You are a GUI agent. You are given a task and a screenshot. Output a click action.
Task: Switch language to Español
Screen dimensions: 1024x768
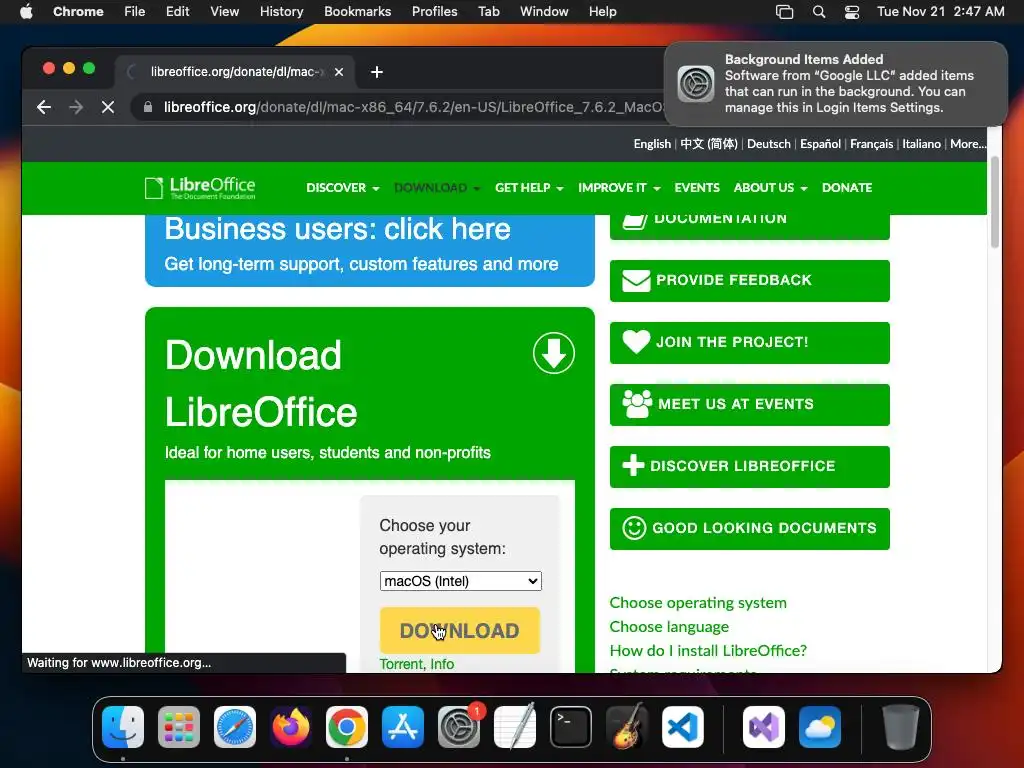pyautogui.click(x=820, y=144)
